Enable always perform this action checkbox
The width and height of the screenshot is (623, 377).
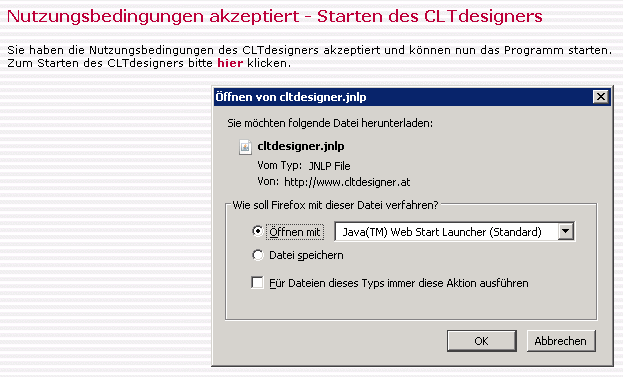click(x=257, y=282)
